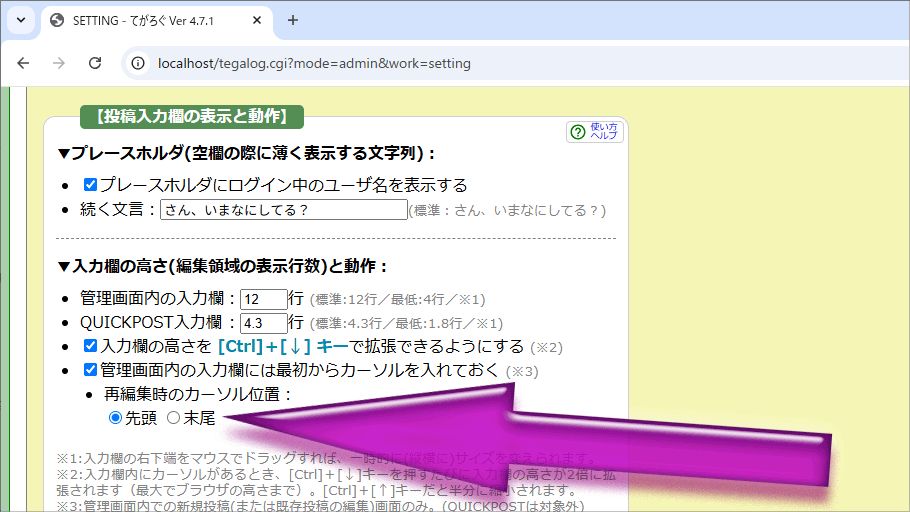Click the ▼プレースホルダ heading text
This screenshot has width=910, height=512.
[246, 153]
